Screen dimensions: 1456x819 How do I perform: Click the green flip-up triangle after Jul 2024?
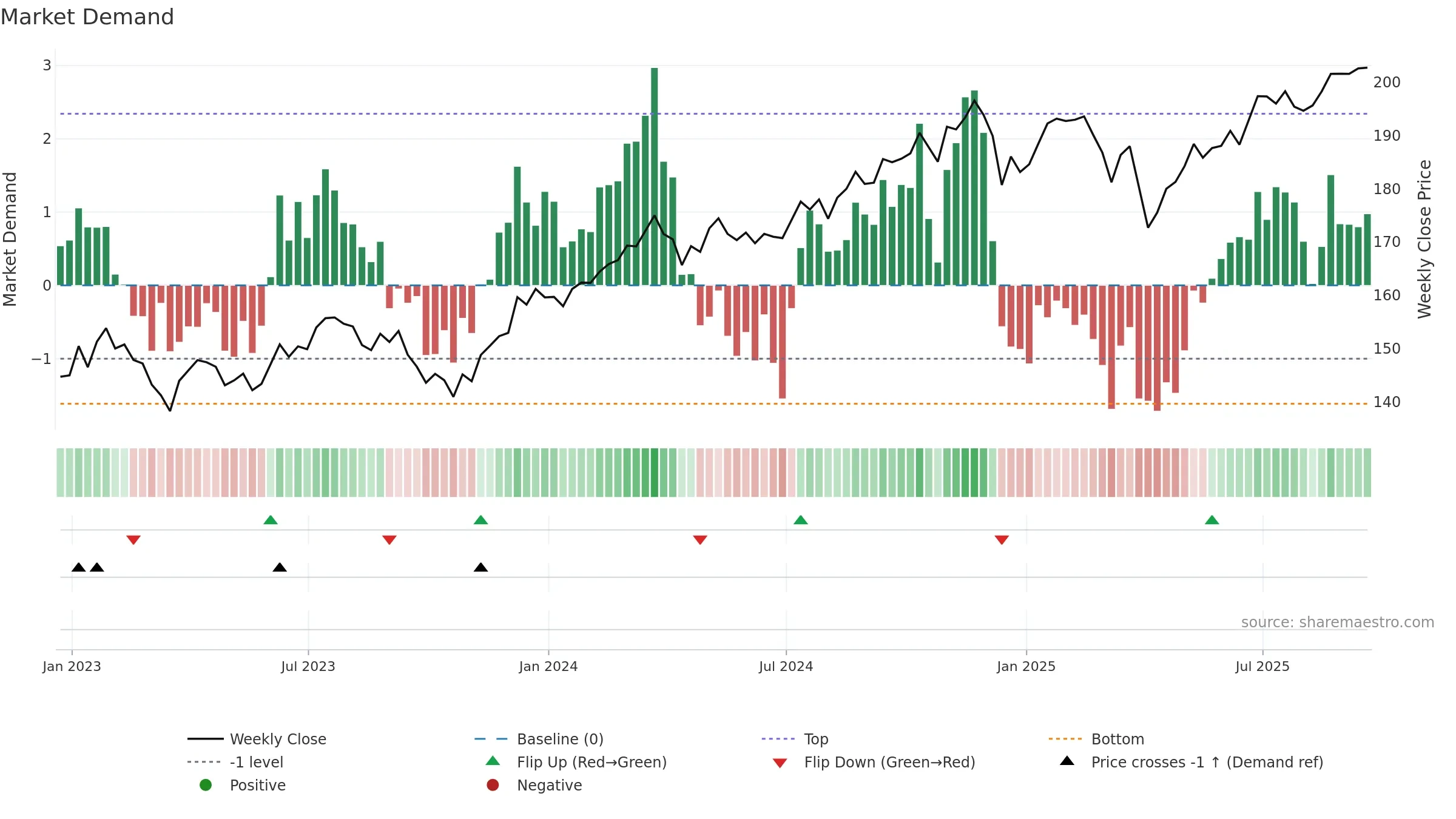801,520
